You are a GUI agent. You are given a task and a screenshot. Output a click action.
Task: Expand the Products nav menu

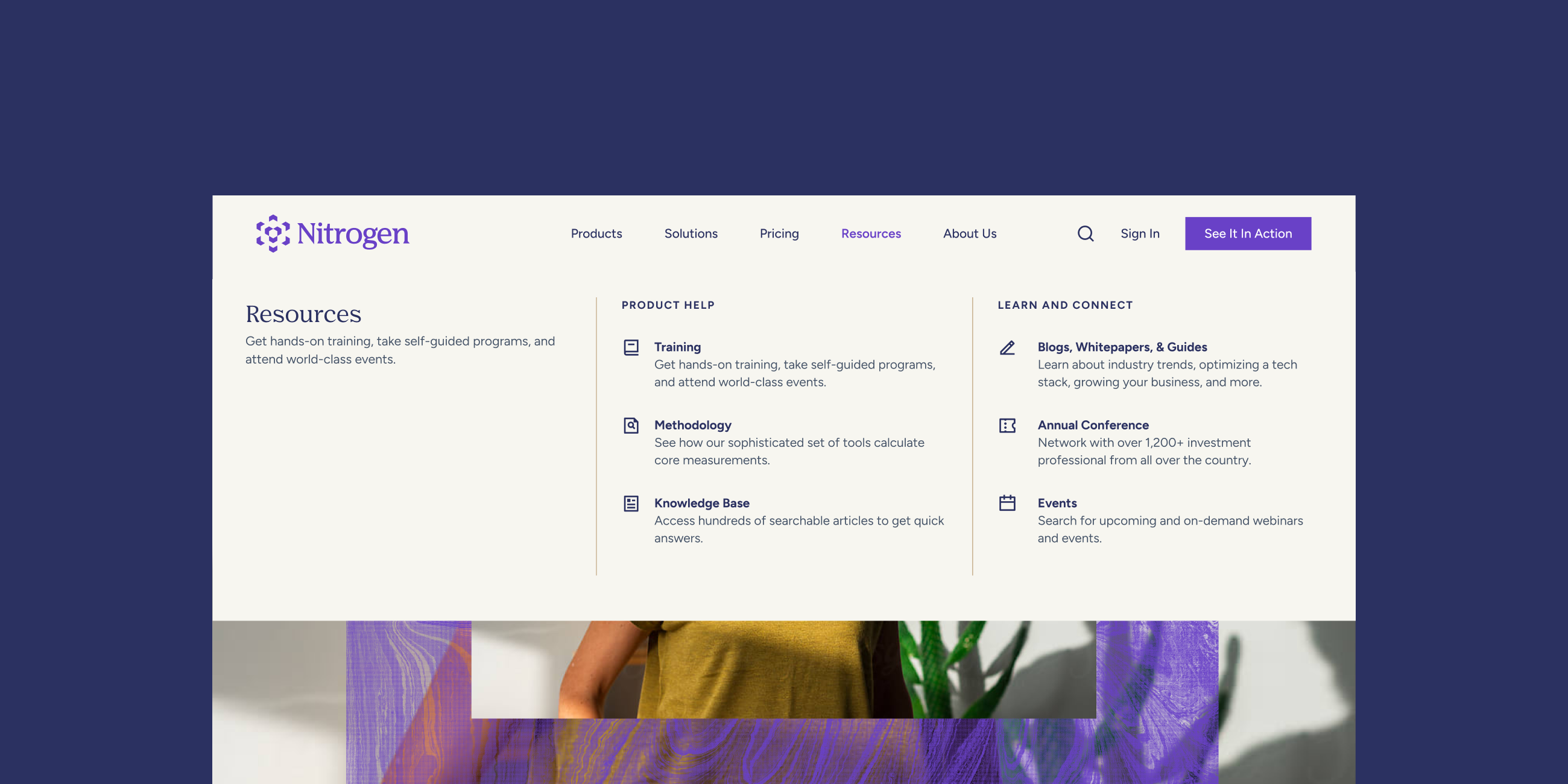point(596,233)
